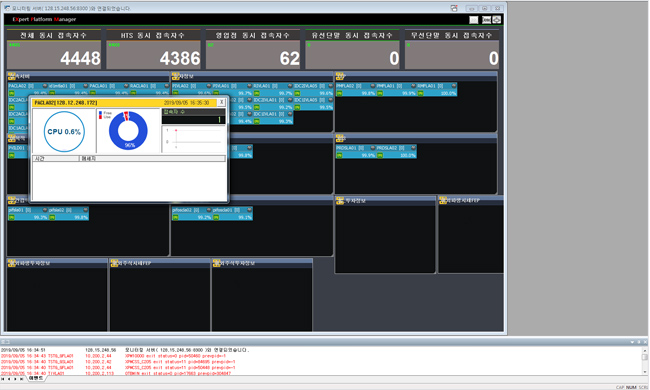Image resolution: width=650 pixels, height=390 pixels.
Task: Click the white square icon in the top toolbar
Action: click(473, 20)
